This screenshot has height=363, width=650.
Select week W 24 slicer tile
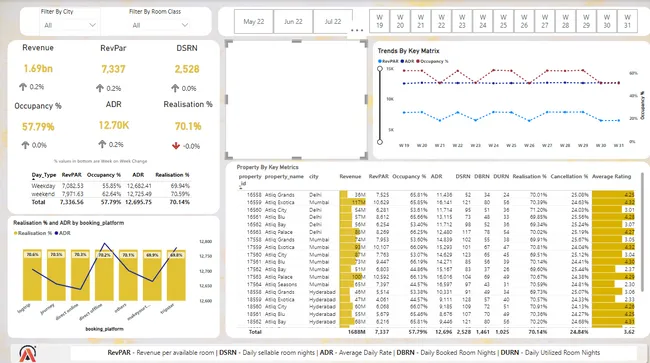[x=483, y=21]
